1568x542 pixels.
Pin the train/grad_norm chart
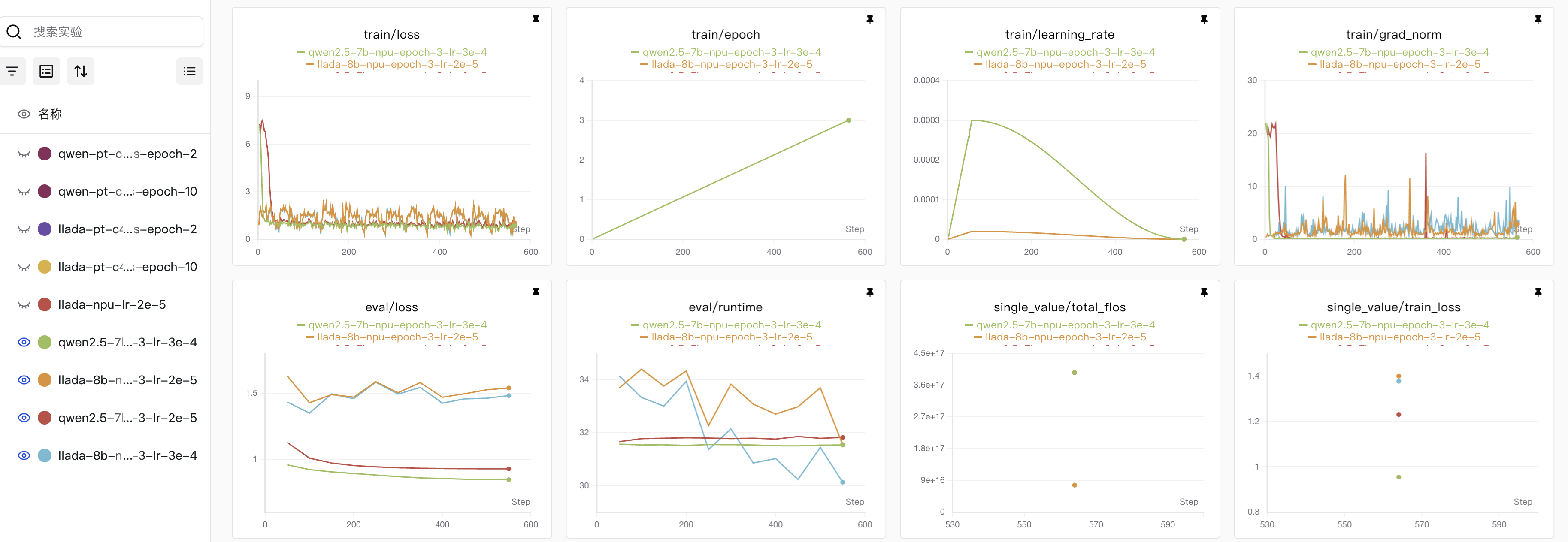[x=1538, y=20]
